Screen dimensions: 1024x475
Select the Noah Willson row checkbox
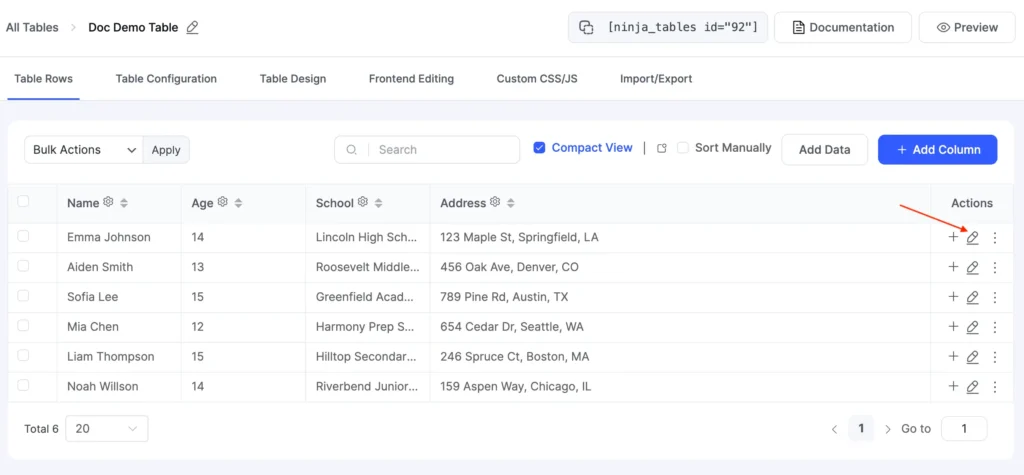23,385
